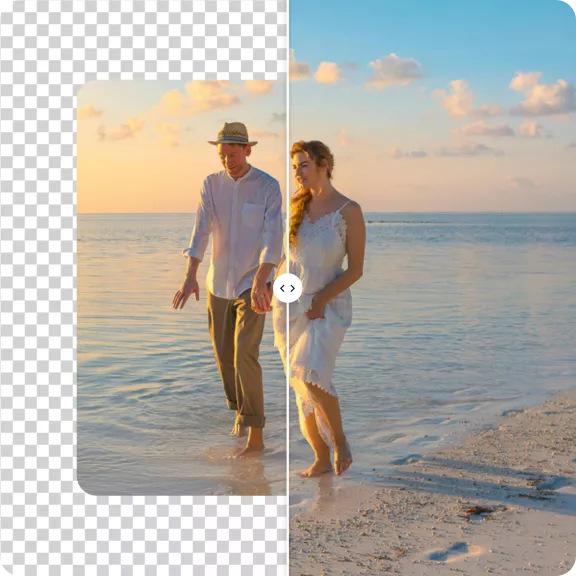
Task: Click the vertical divider line above the handle
Action: coord(288,137)
